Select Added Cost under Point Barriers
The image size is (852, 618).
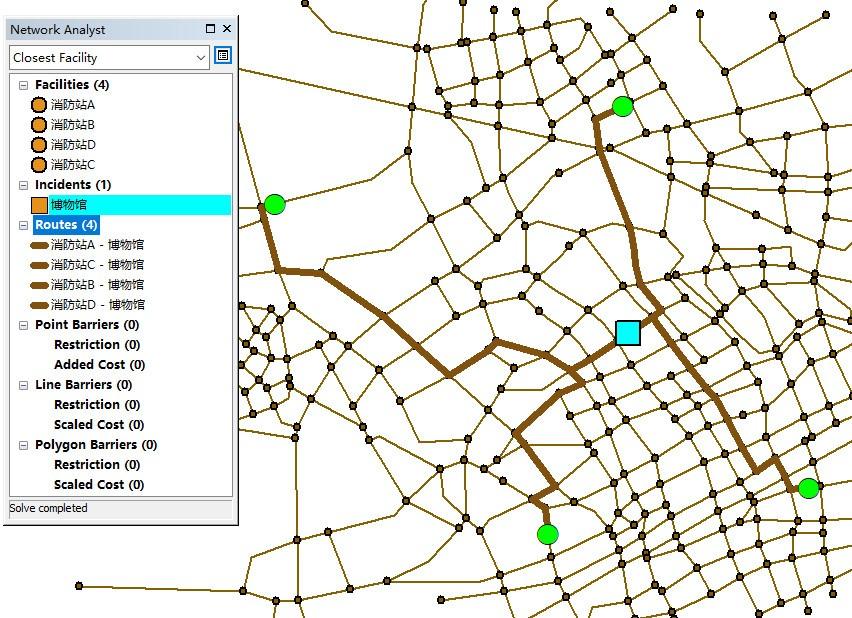(x=98, y=364)
